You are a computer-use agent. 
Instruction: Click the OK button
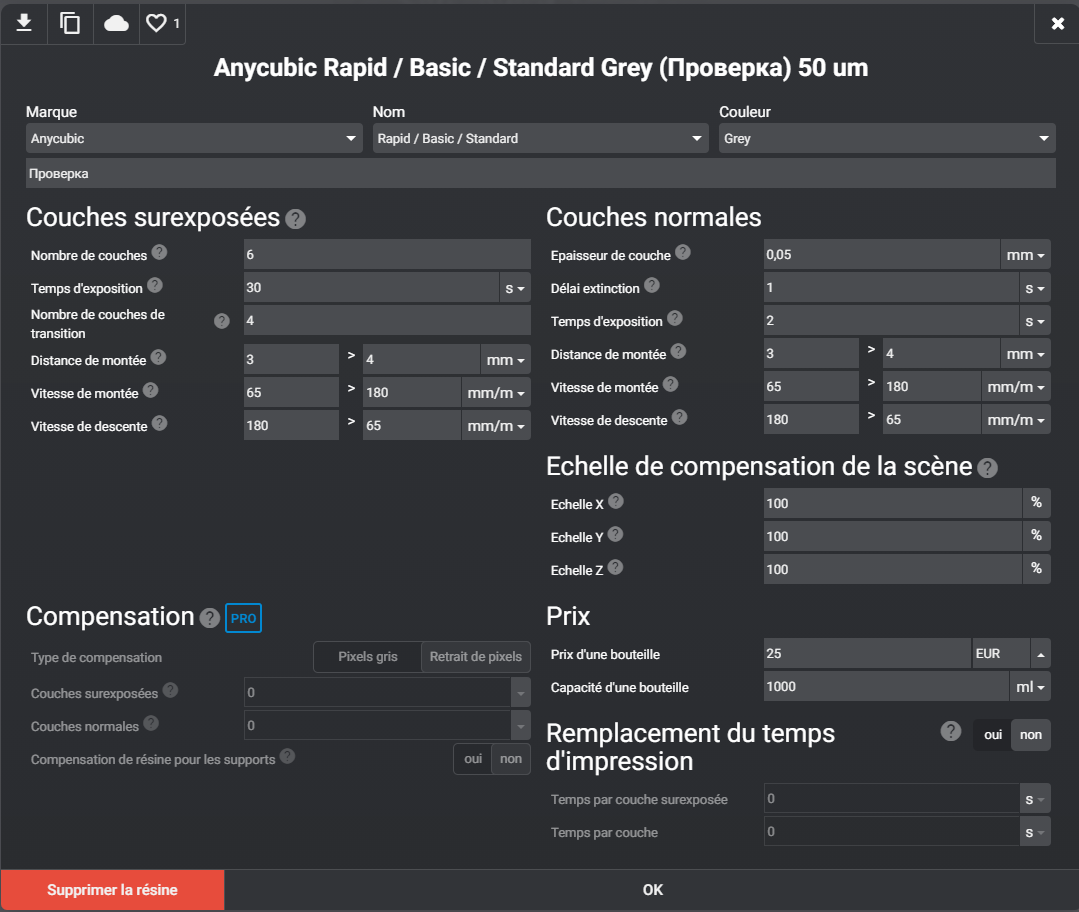click(652, 890)
